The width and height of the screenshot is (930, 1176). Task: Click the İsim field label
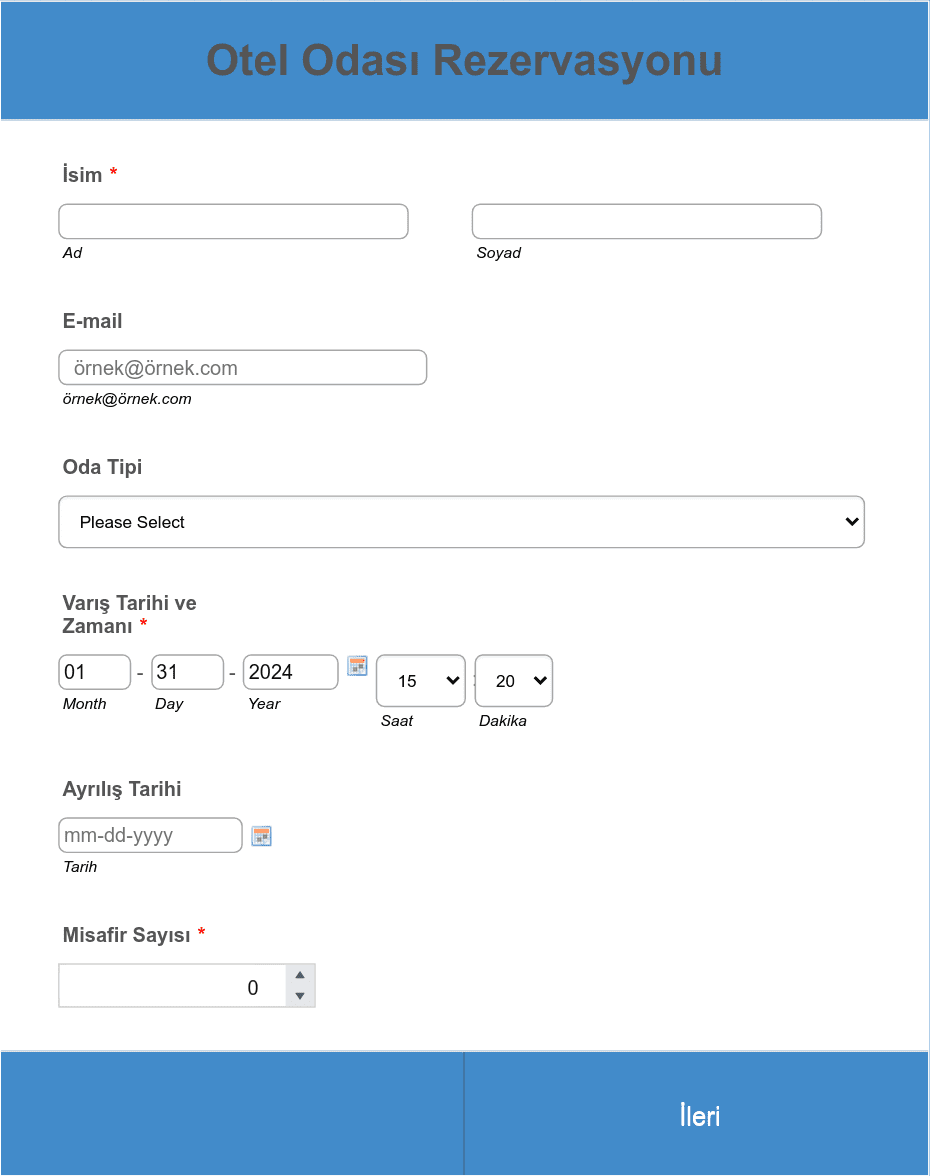[82, 175]
